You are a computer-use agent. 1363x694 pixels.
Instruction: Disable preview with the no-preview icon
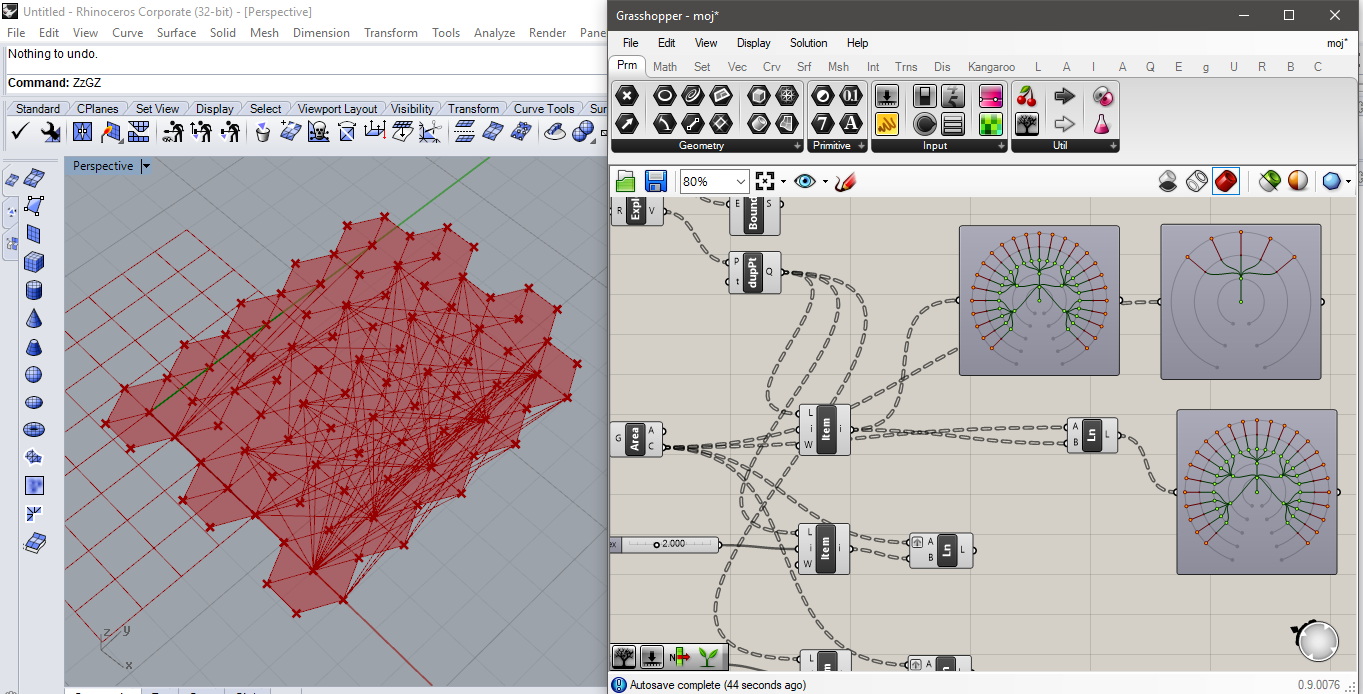[1168, 181]
